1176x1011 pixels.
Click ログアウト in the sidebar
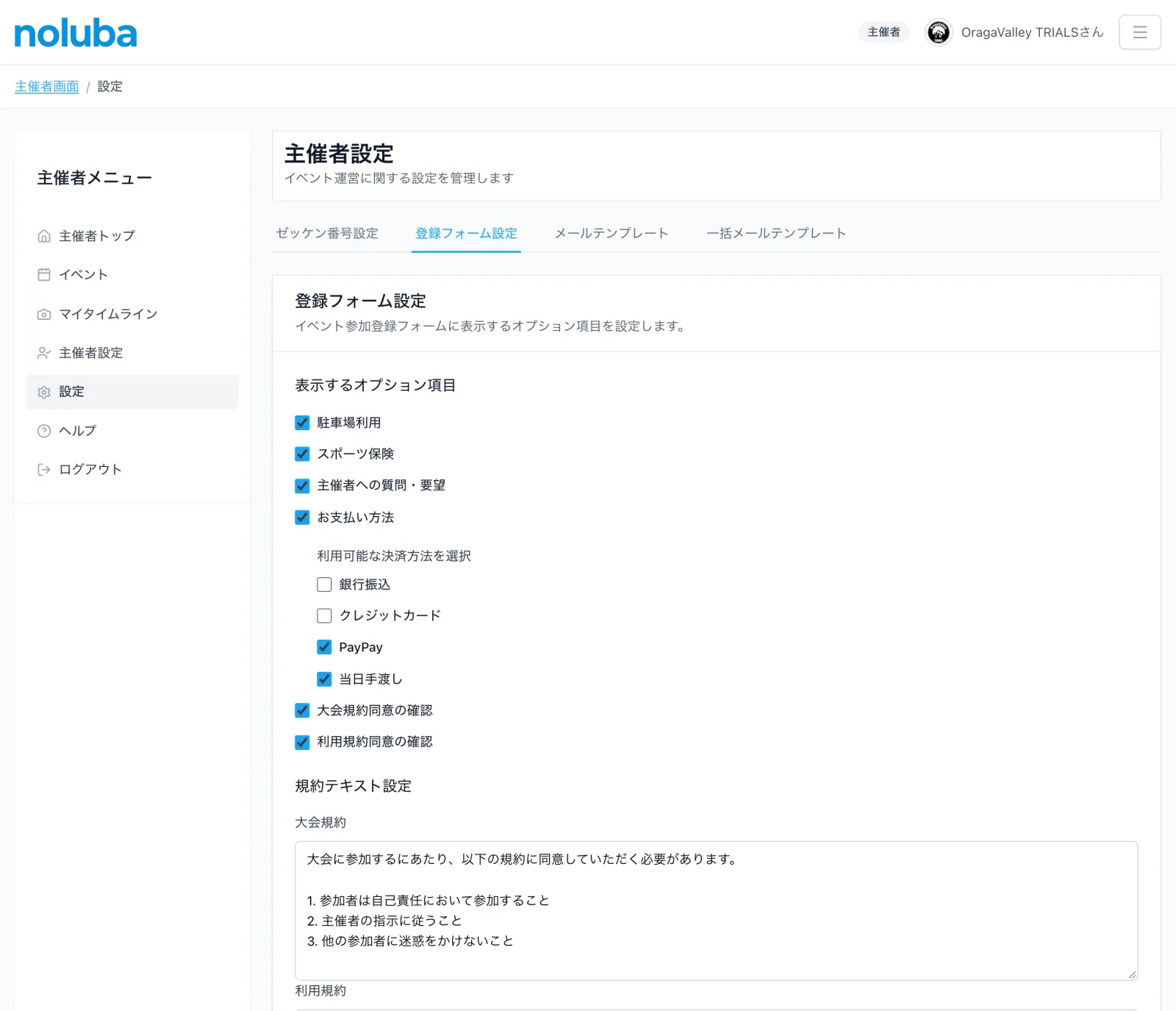pyautogui.click(x=132, y=470)
